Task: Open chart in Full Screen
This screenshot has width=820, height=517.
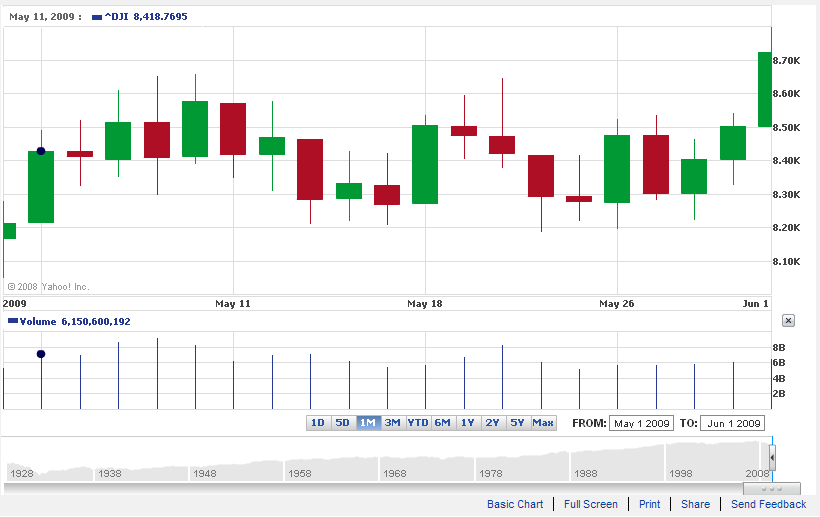Action: [x=591, y=504]
